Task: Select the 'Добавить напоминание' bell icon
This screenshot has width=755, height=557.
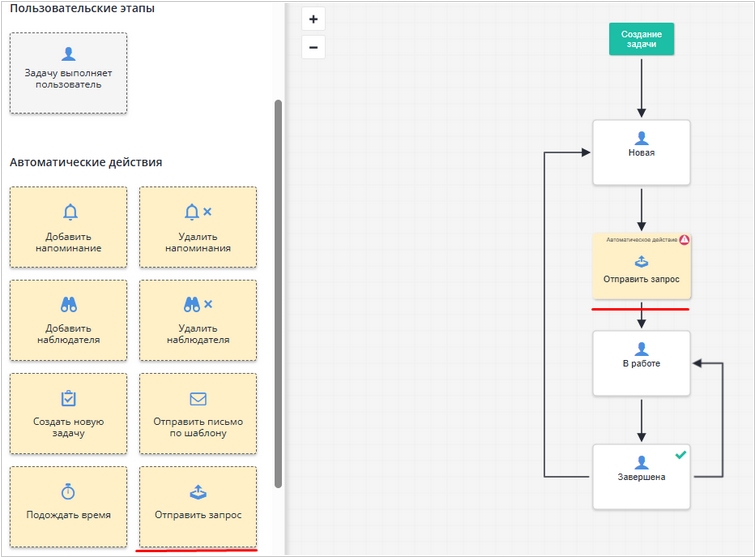Action: (69, 212)
